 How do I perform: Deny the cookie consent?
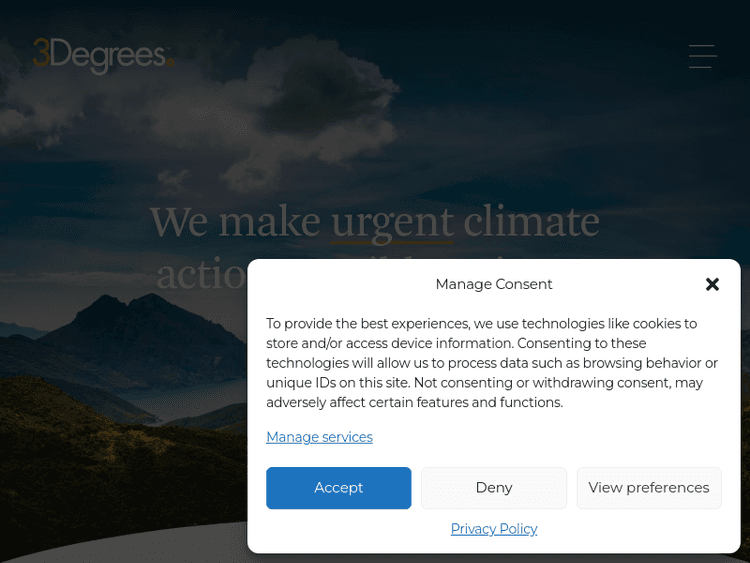tap(494, 488)
